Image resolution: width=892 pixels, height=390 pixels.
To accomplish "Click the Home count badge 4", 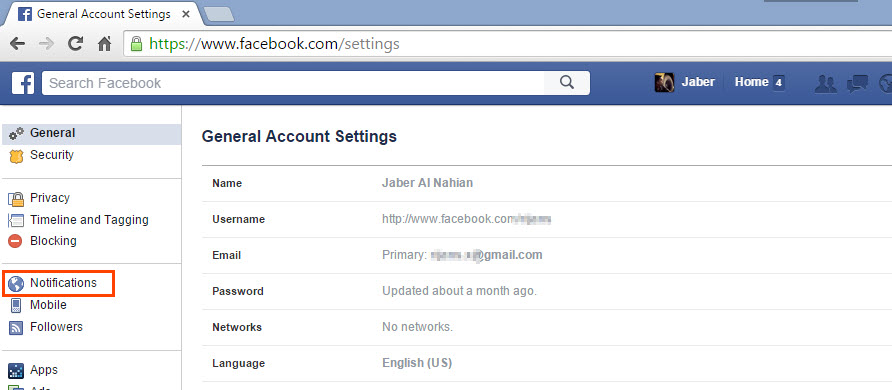I will coord(779,83).
